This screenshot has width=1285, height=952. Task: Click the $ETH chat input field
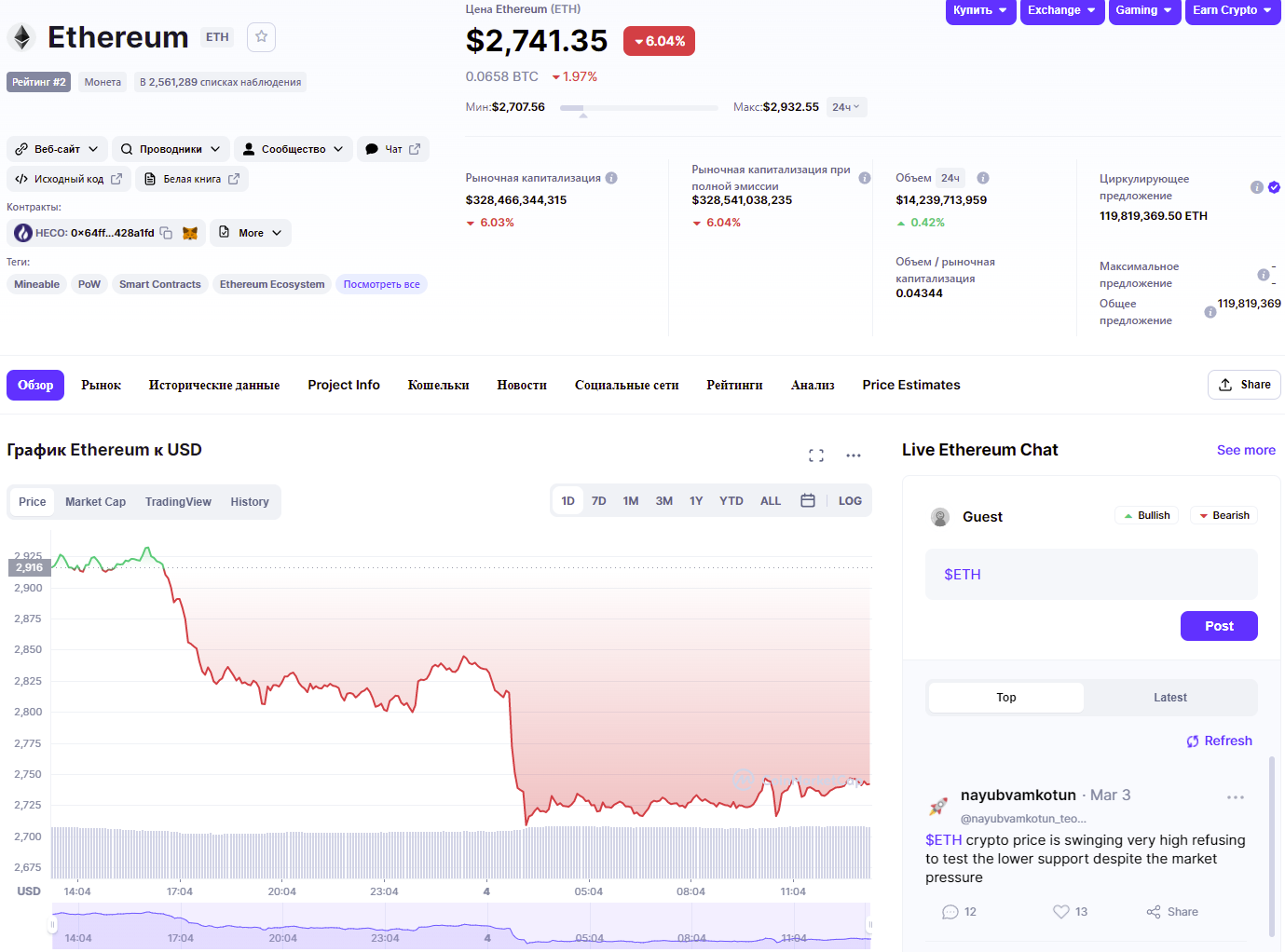[1091, 575]
